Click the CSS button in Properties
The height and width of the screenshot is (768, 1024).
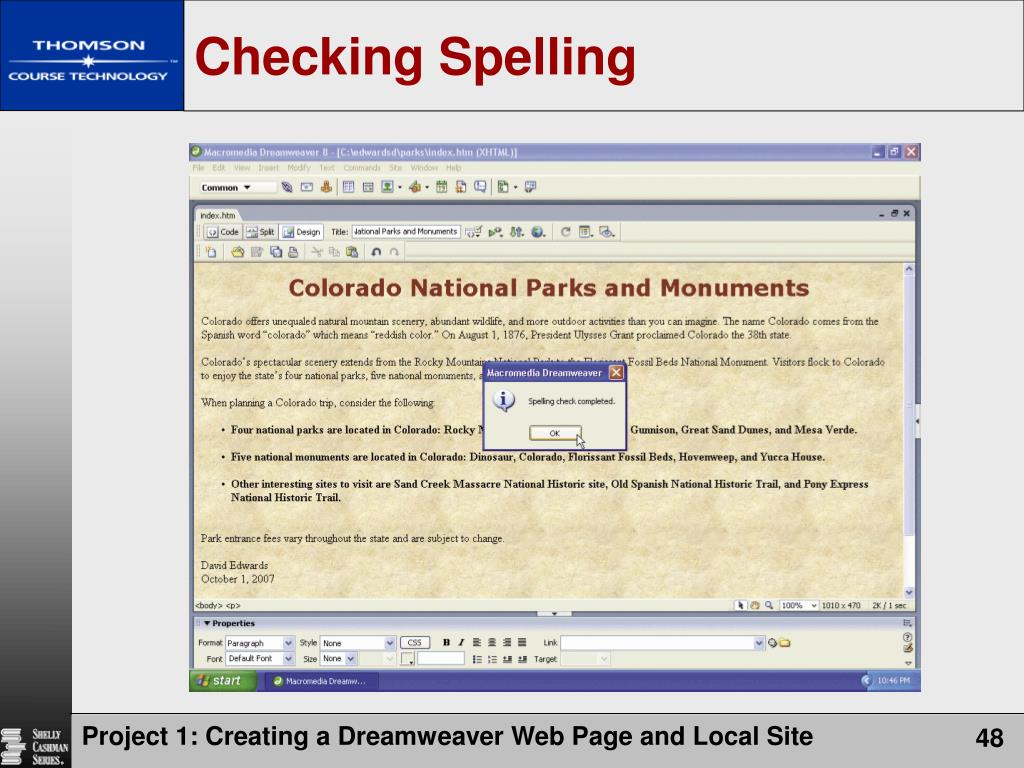tap(415, 643)
